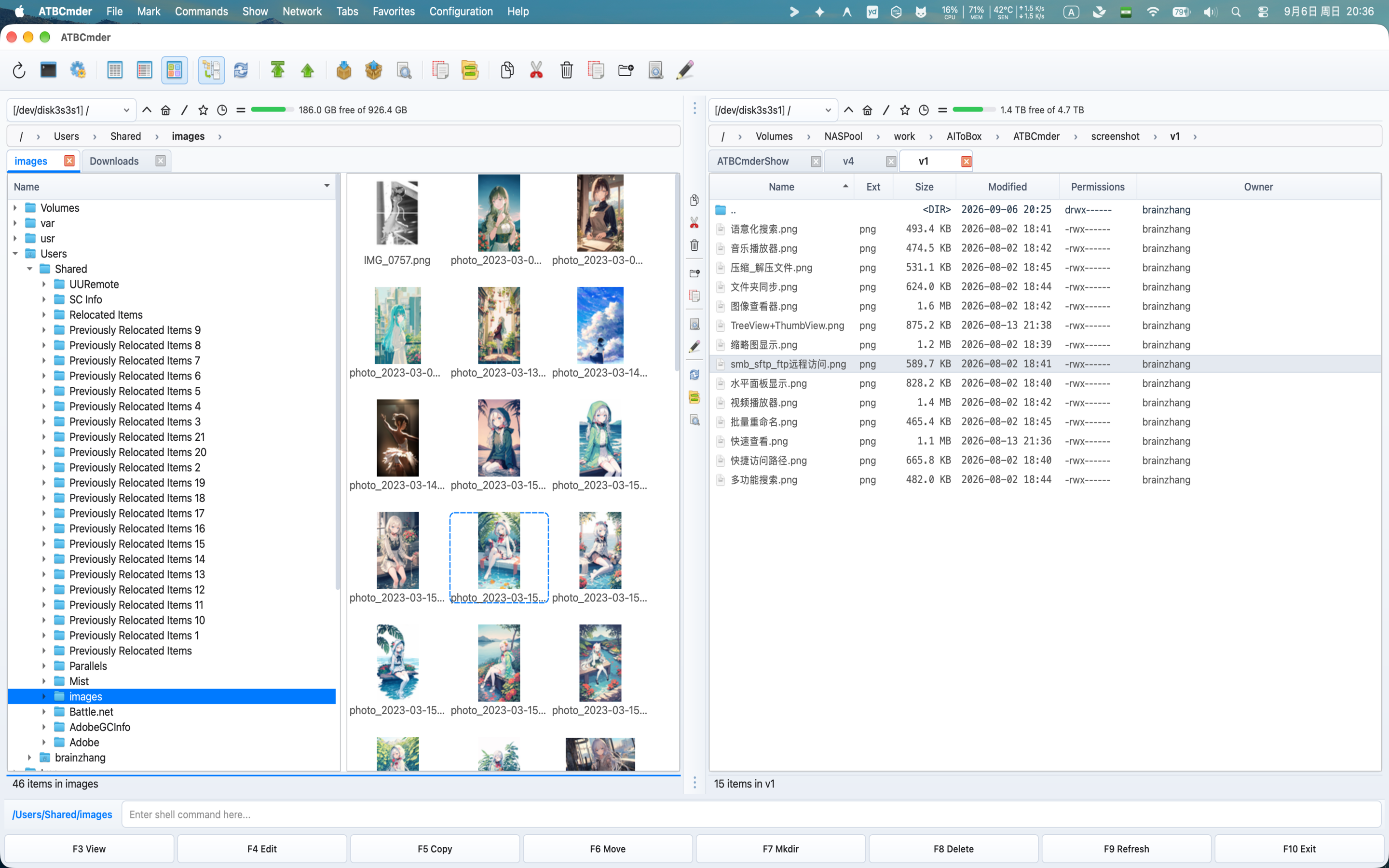Expand the Volumes tree folder
This screenshot has width=1389, height=868.
tap(15, 208)
